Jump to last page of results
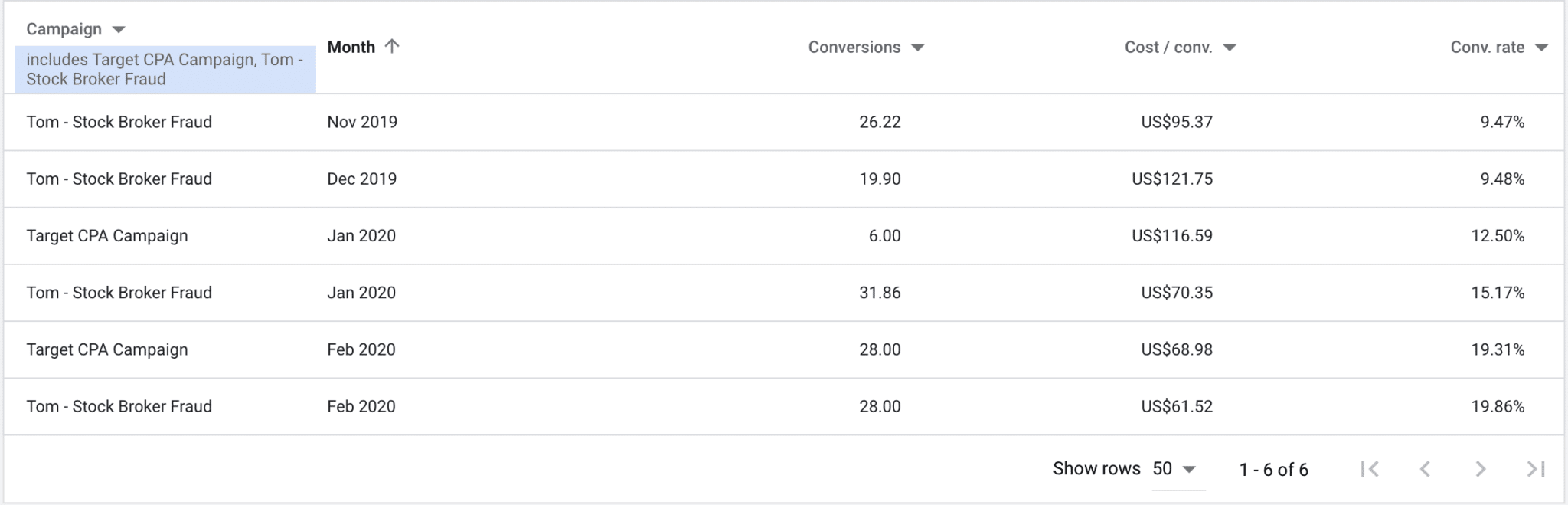 point(1536,469)
